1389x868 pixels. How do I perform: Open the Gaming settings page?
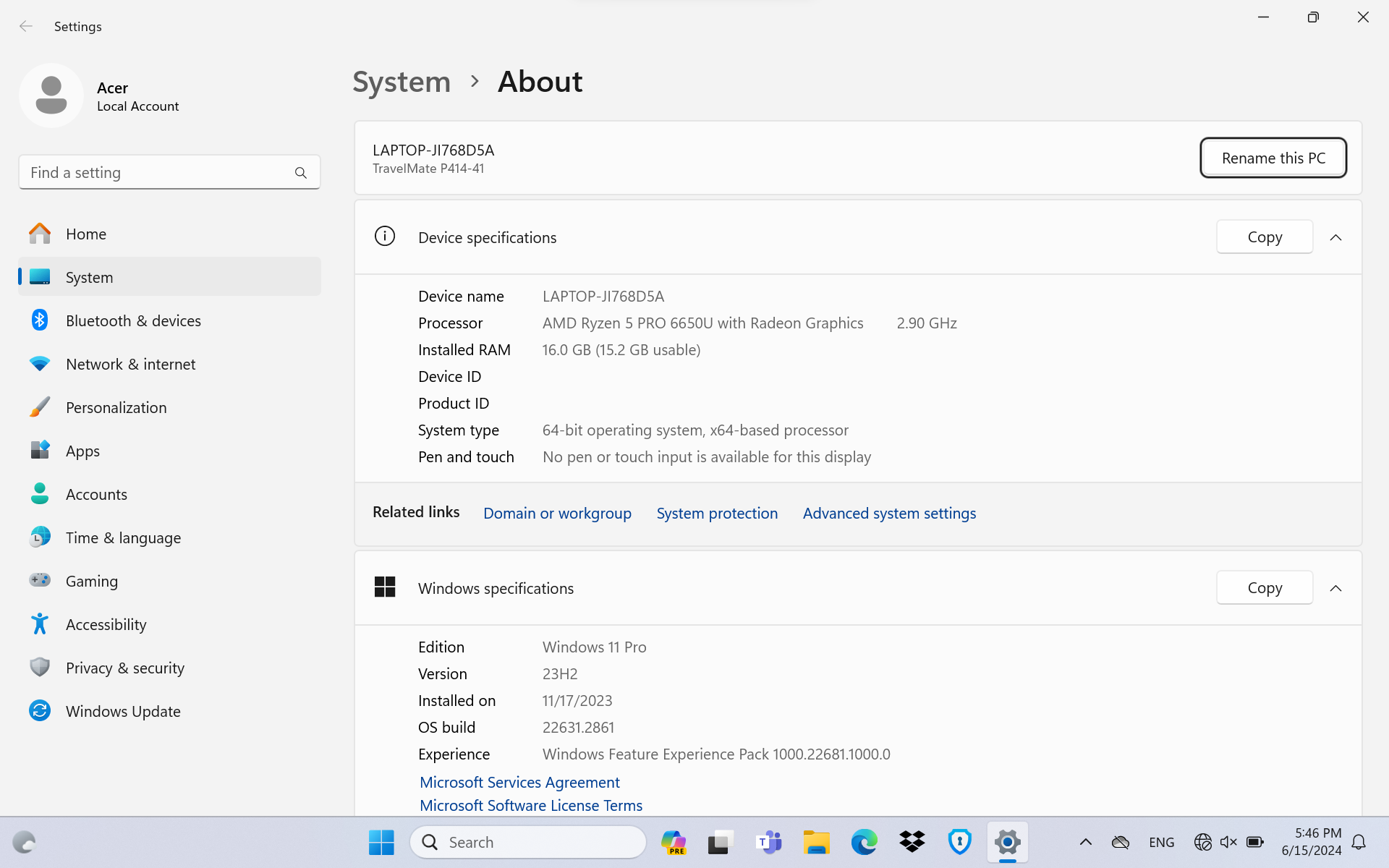91,581
